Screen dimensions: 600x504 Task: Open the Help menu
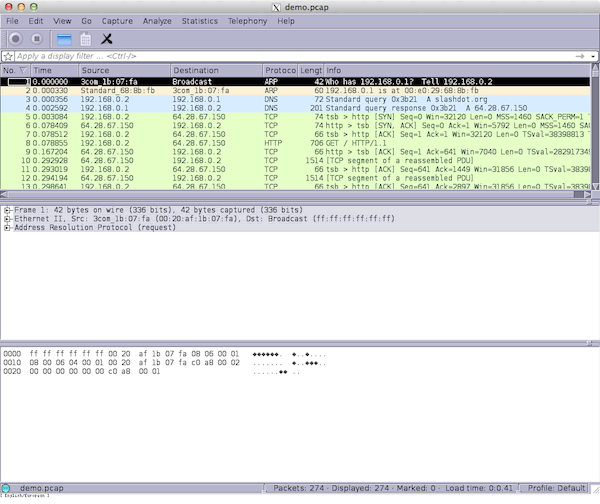pos(286,21)
